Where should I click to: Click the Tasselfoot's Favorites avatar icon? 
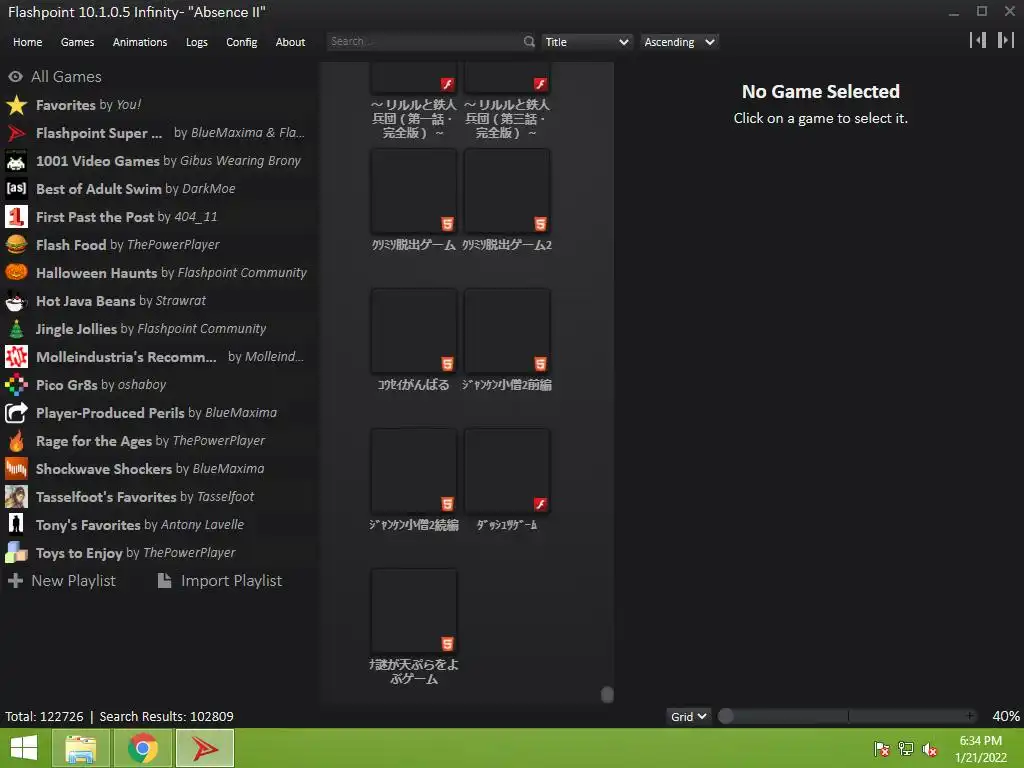[x=16, y=497]
